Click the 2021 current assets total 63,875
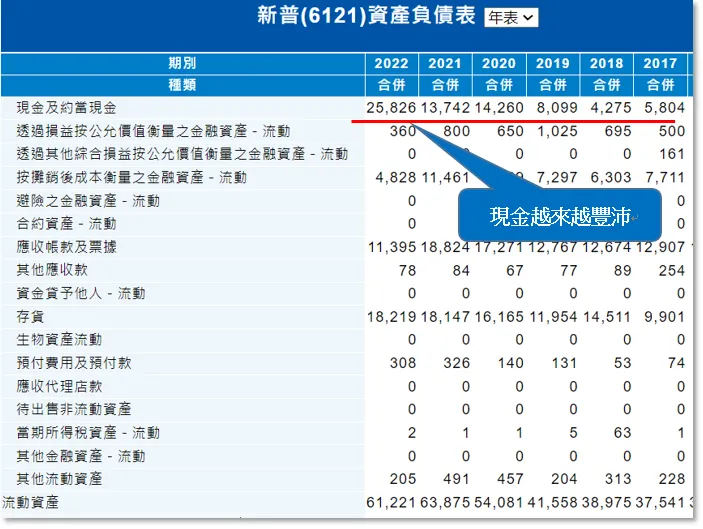 tap(445, 503)
